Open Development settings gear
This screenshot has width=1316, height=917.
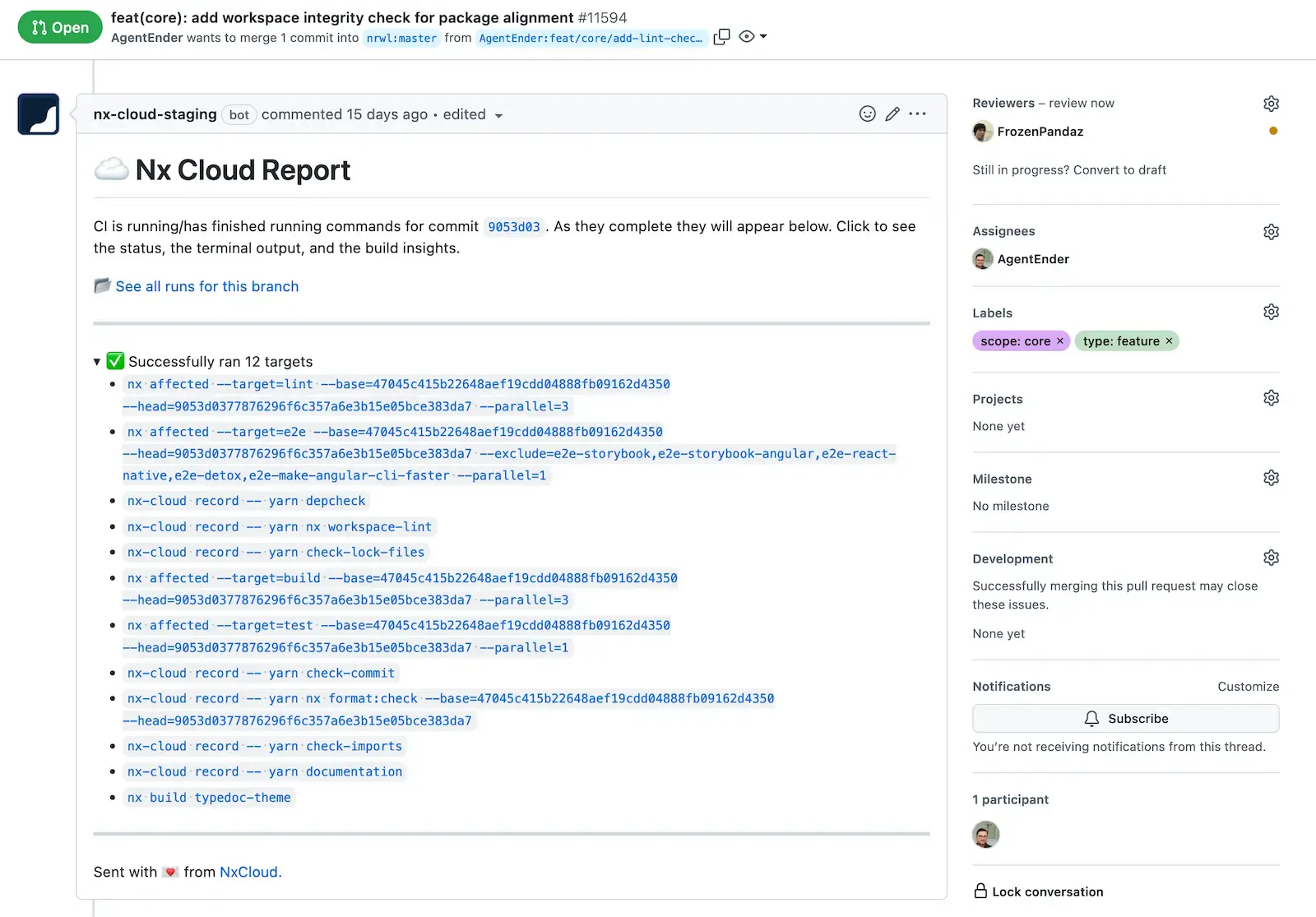[1271, 558]
